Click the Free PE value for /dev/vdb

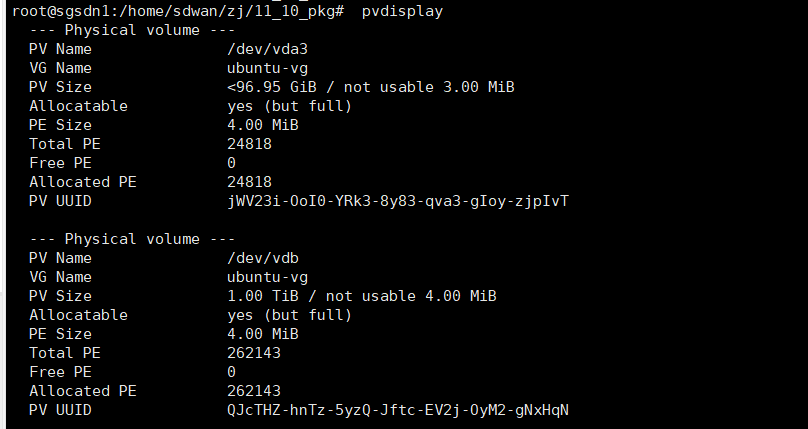click(232, 372)
